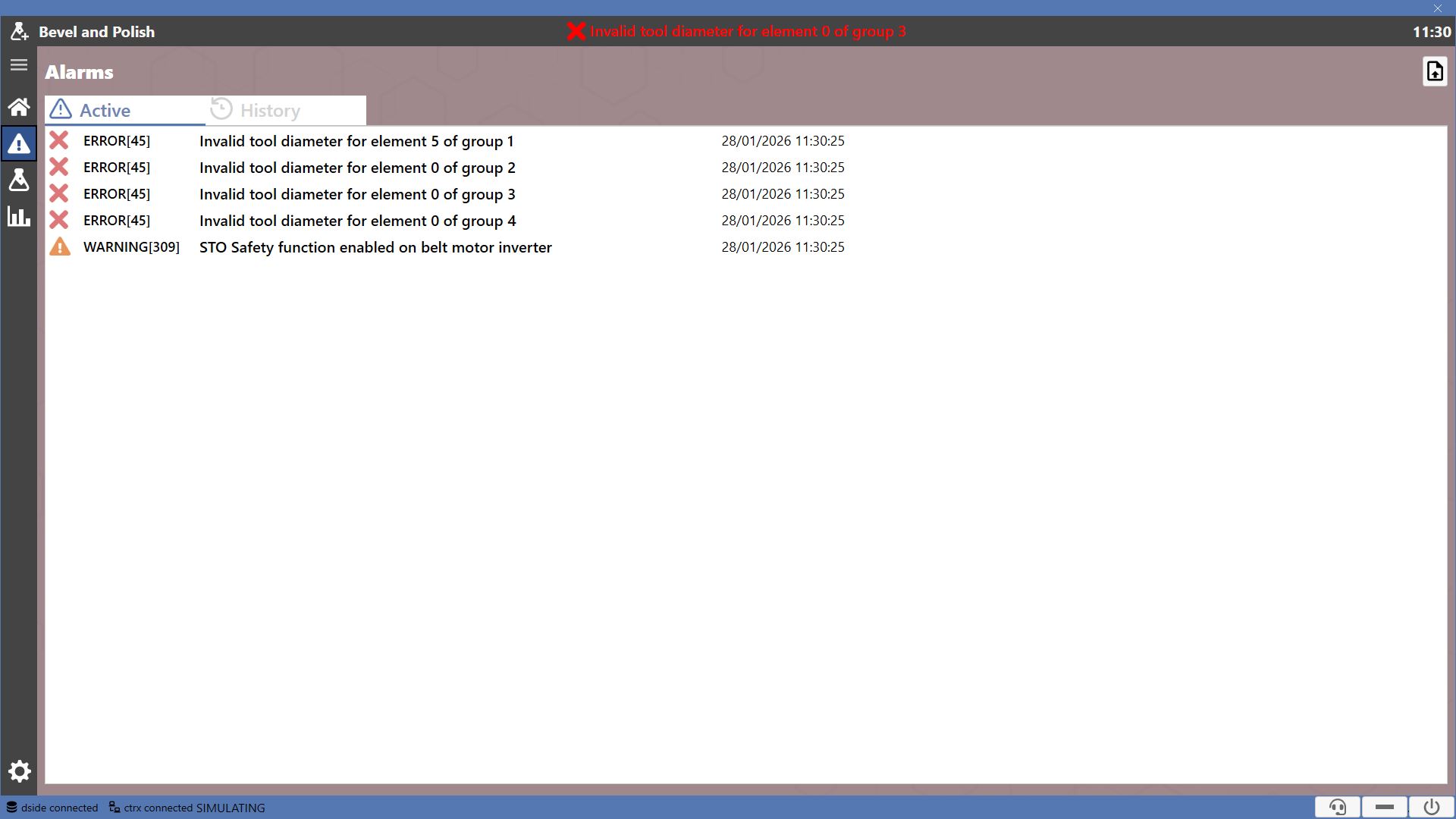Go to the Home page icon

[x=19, y=107]
